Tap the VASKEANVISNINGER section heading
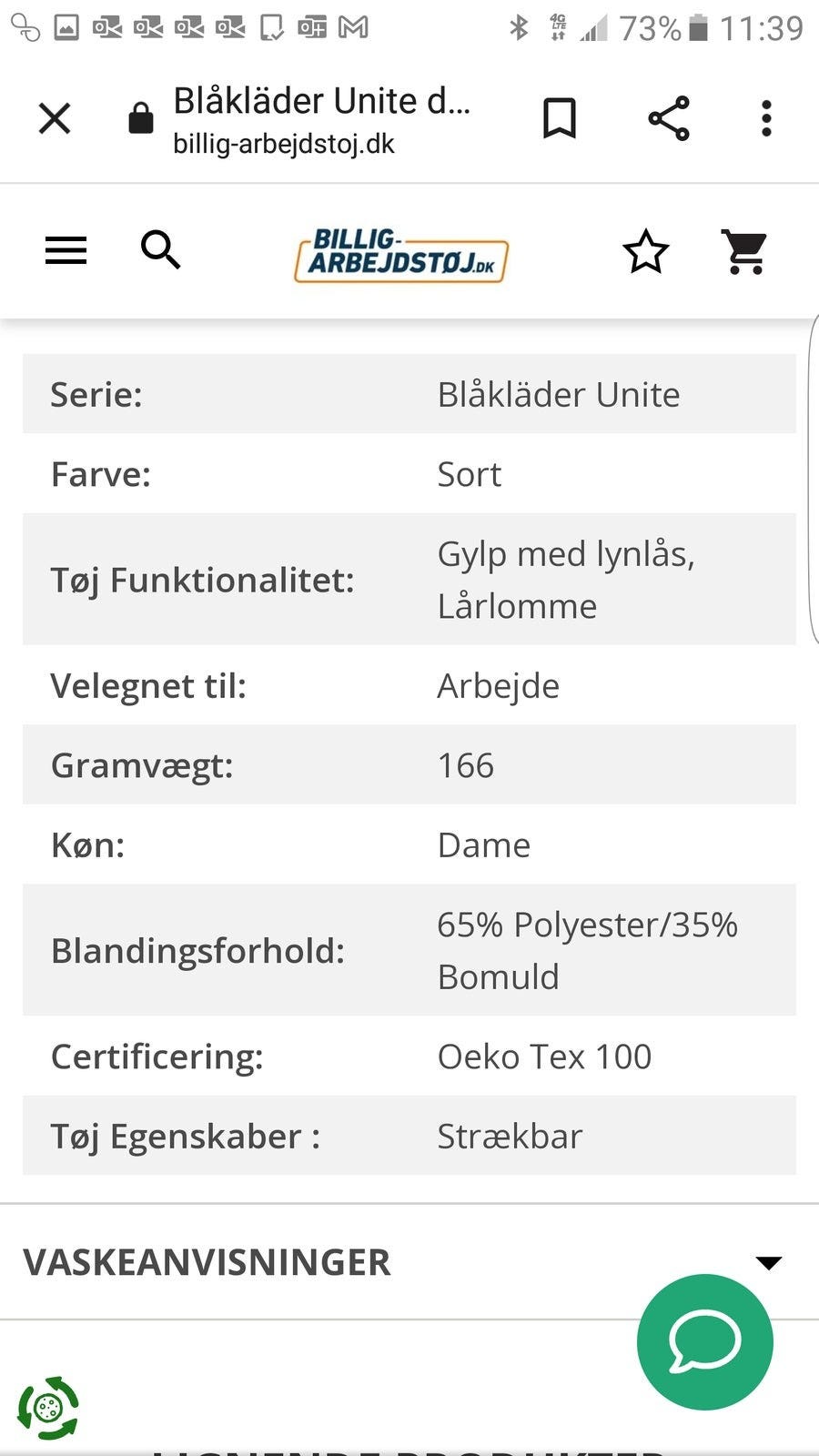The image size is (819, 1456). pos(207,1262)
